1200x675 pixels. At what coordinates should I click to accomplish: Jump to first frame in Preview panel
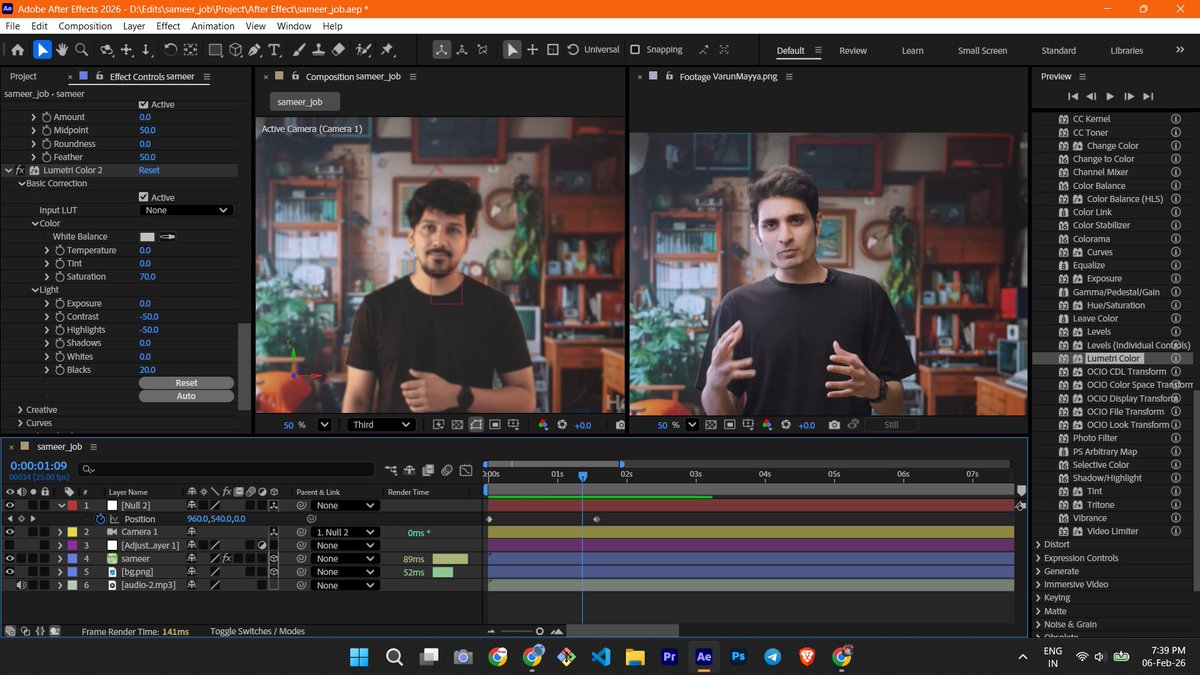[1073, 96]
